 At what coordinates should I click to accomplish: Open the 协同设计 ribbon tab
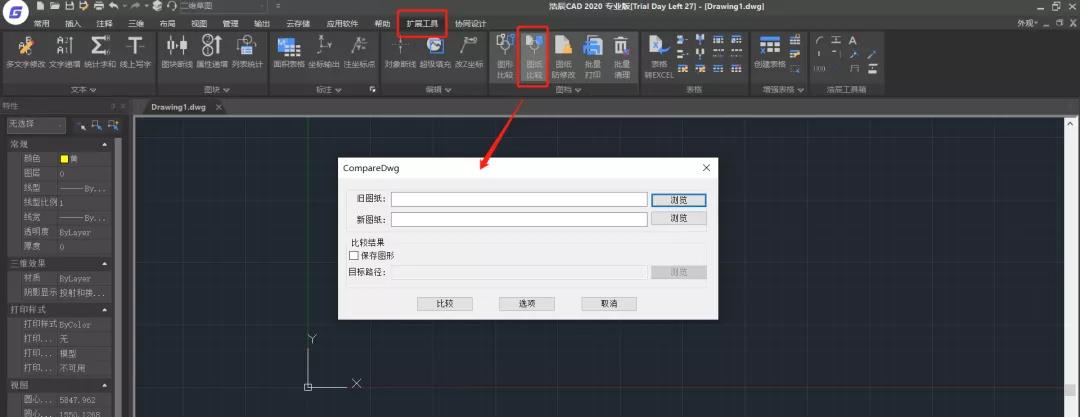(x=470, y=22)
